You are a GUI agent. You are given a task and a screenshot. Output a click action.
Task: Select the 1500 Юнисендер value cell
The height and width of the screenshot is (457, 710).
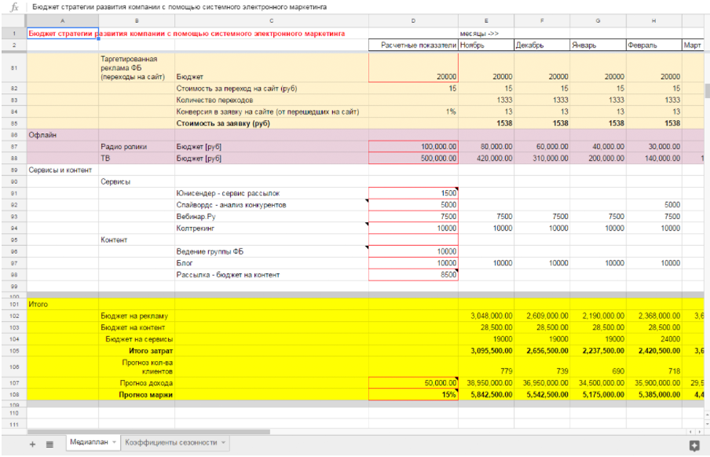tap(413, 193)
